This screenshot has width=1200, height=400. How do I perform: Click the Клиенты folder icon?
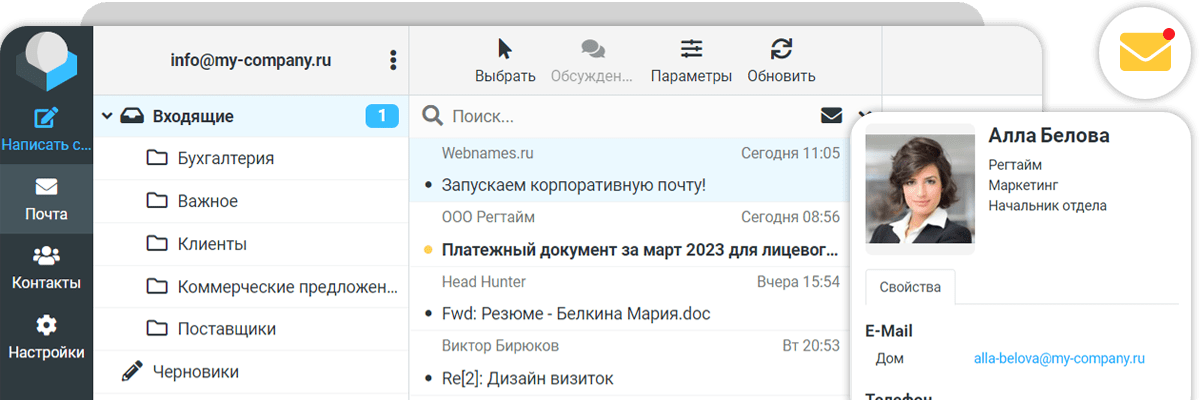[157, 244]
